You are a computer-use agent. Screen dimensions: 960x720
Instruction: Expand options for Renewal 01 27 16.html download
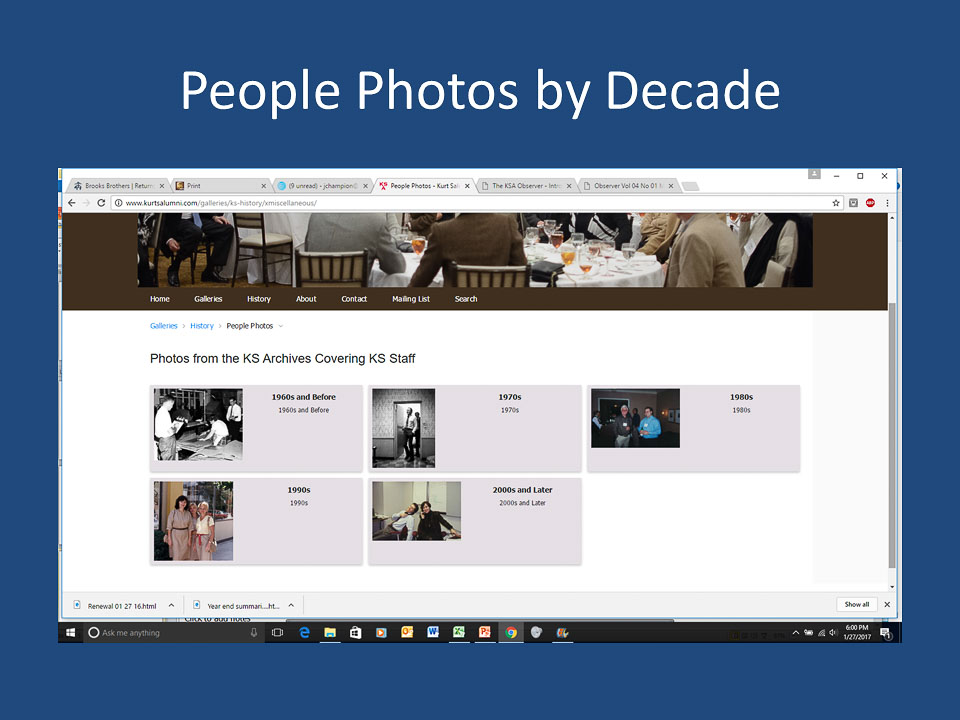pyautogui.click(x=171, y=605)
